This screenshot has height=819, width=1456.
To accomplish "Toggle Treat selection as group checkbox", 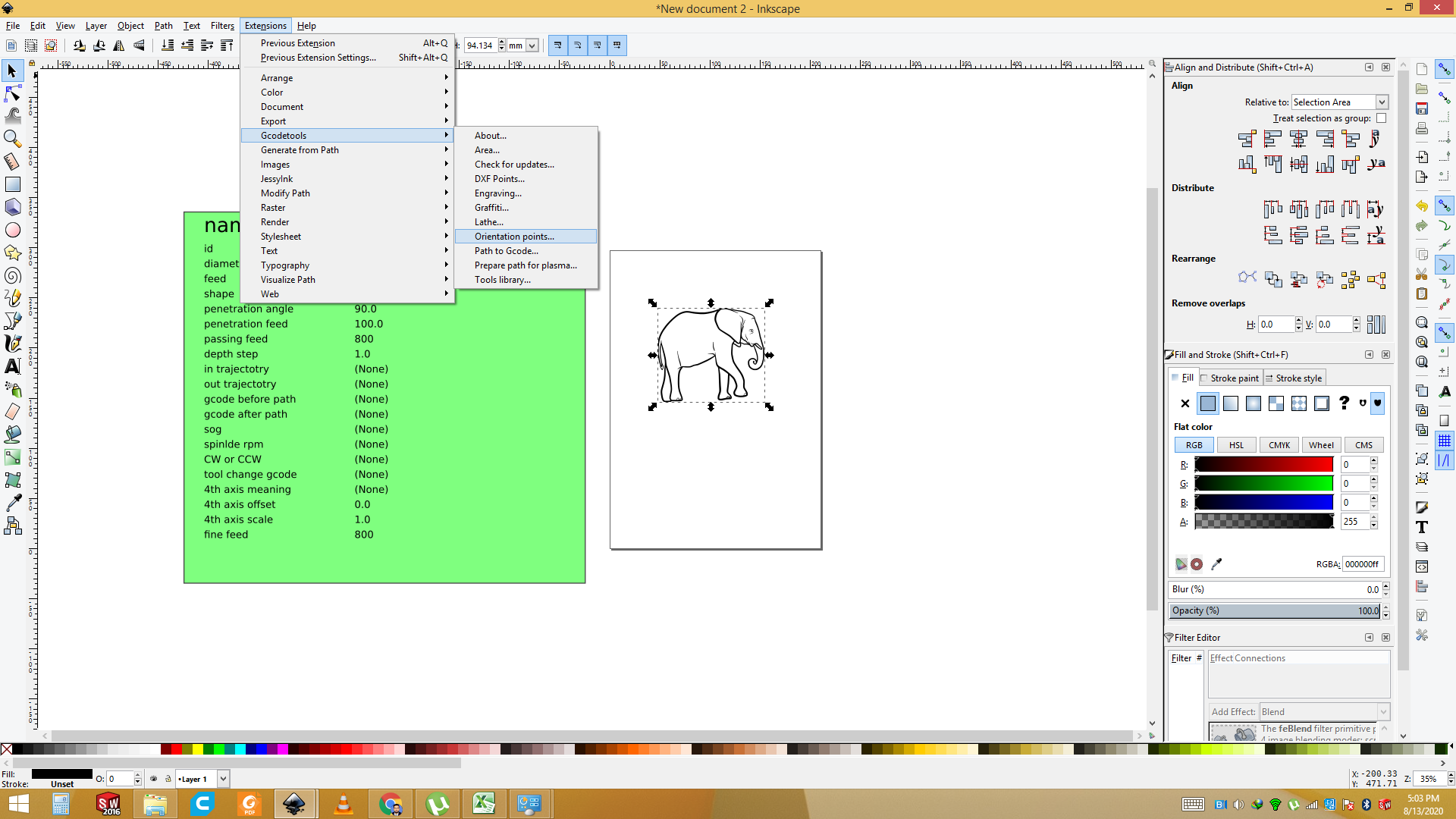I will 1381,118.
